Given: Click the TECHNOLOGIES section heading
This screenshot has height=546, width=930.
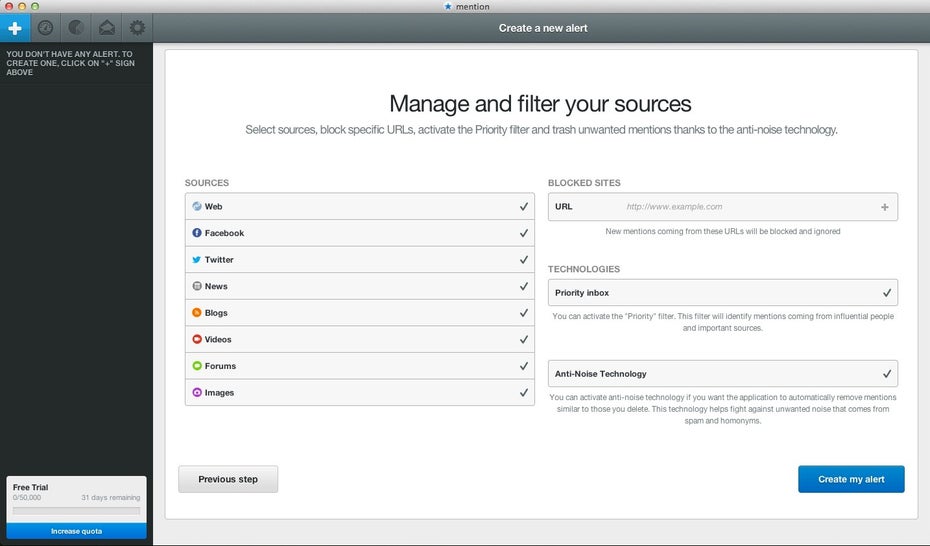Looking at the screenshot, I should click(x=584, y=269).
